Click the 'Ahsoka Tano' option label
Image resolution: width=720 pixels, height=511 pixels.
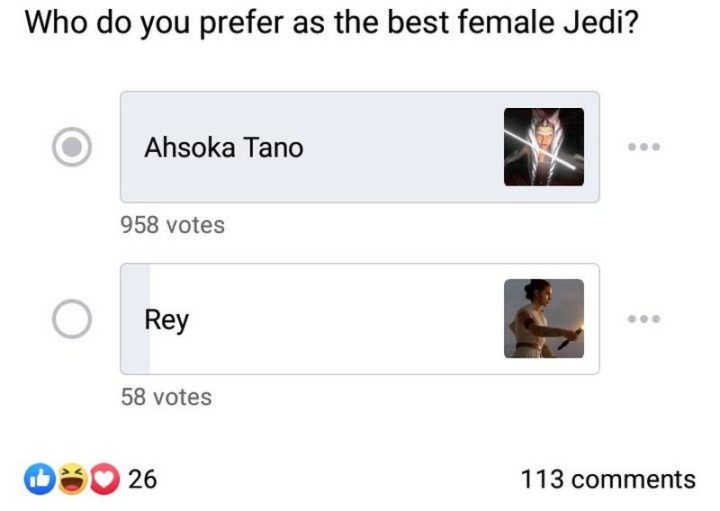[x=223, y=148]
